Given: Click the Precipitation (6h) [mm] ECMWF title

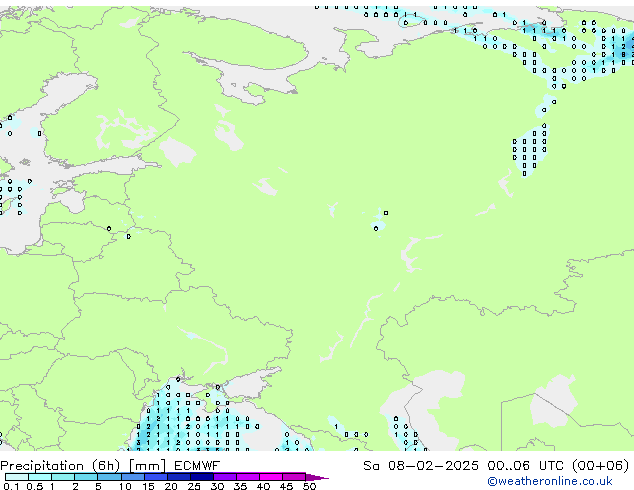Looking at the screenshot, I should (110, 466).
